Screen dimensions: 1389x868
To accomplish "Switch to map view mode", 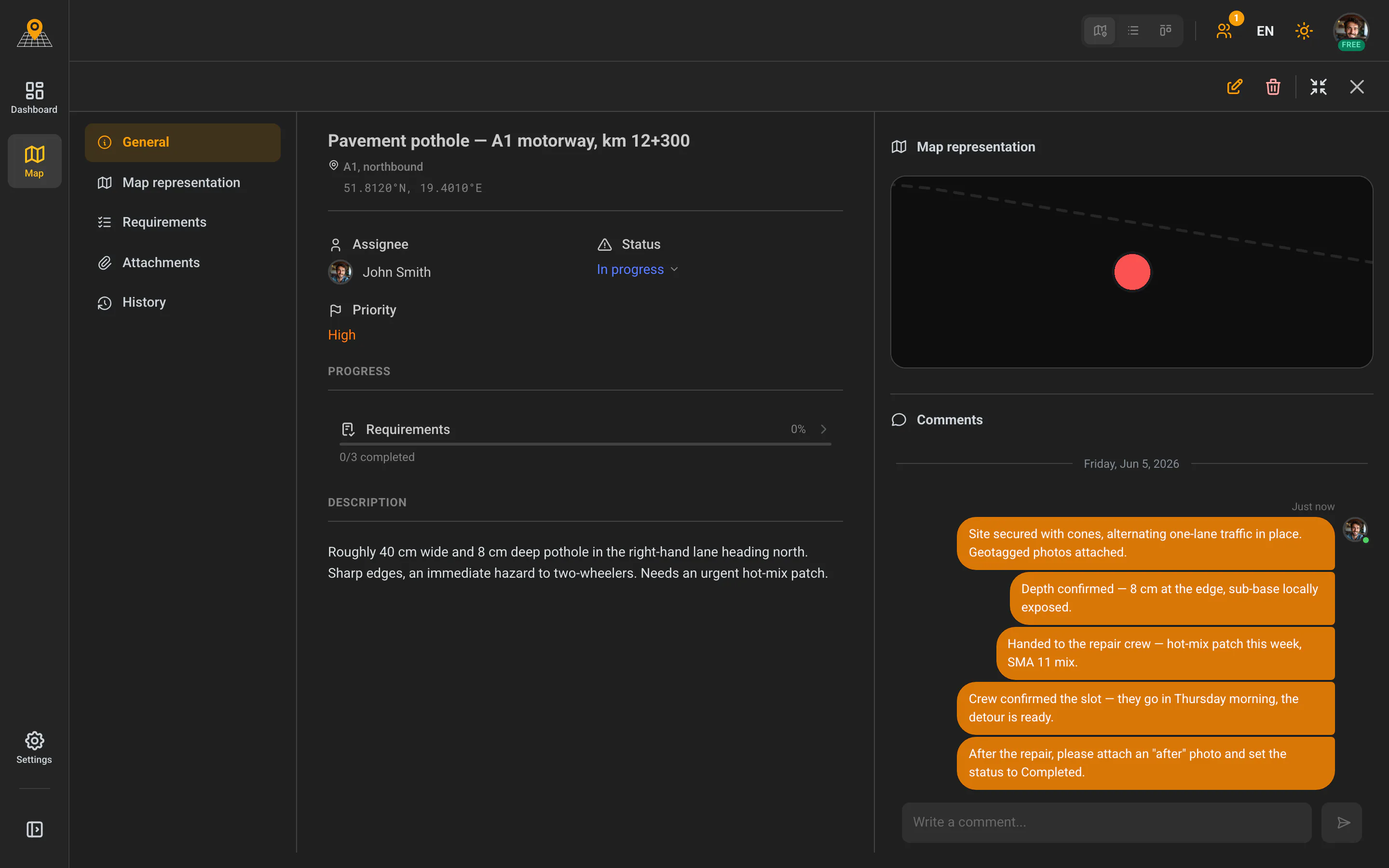I will click(x=1100, y=30).
